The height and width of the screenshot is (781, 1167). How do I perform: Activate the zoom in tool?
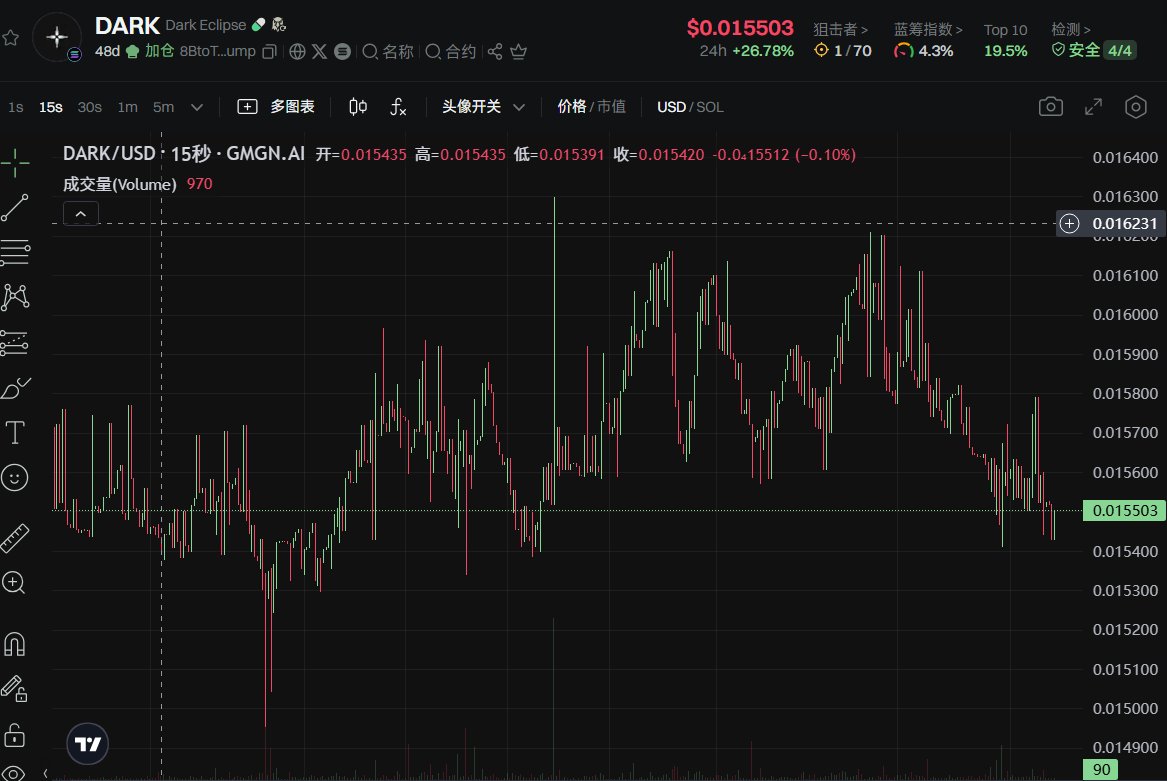(x=15, y=582)
